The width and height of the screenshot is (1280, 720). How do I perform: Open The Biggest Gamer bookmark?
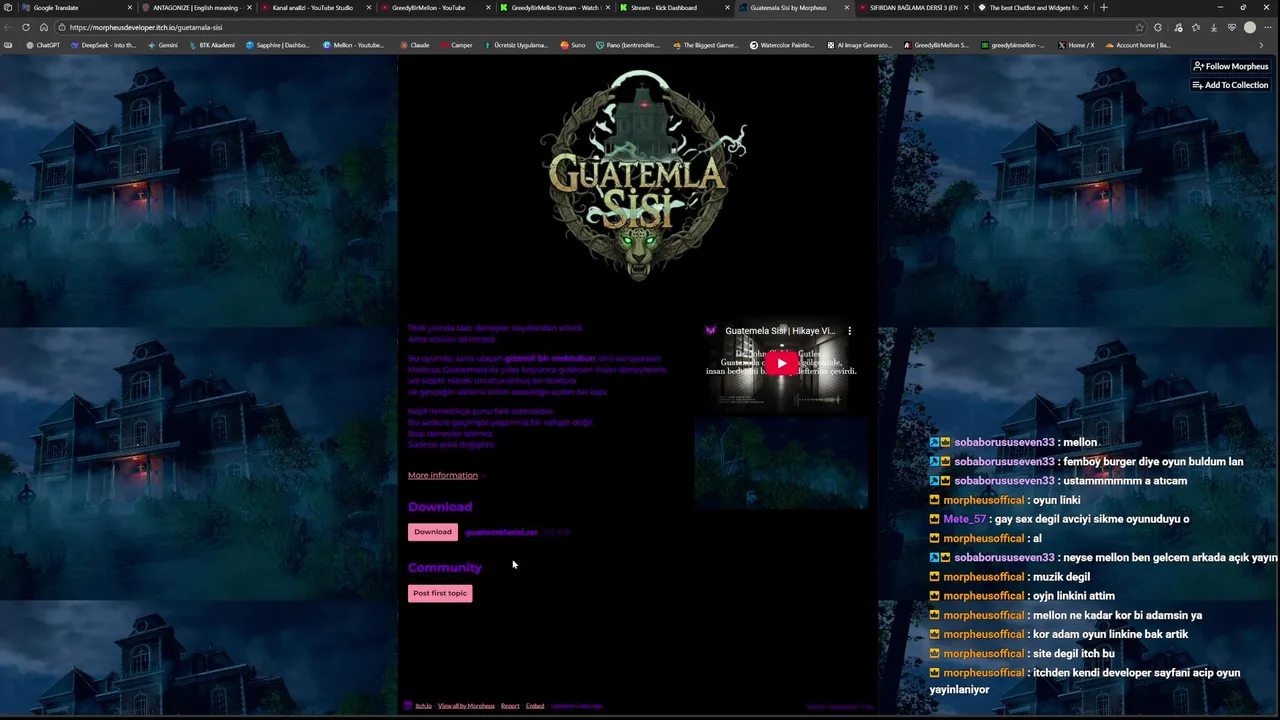[x=705, y=45]
